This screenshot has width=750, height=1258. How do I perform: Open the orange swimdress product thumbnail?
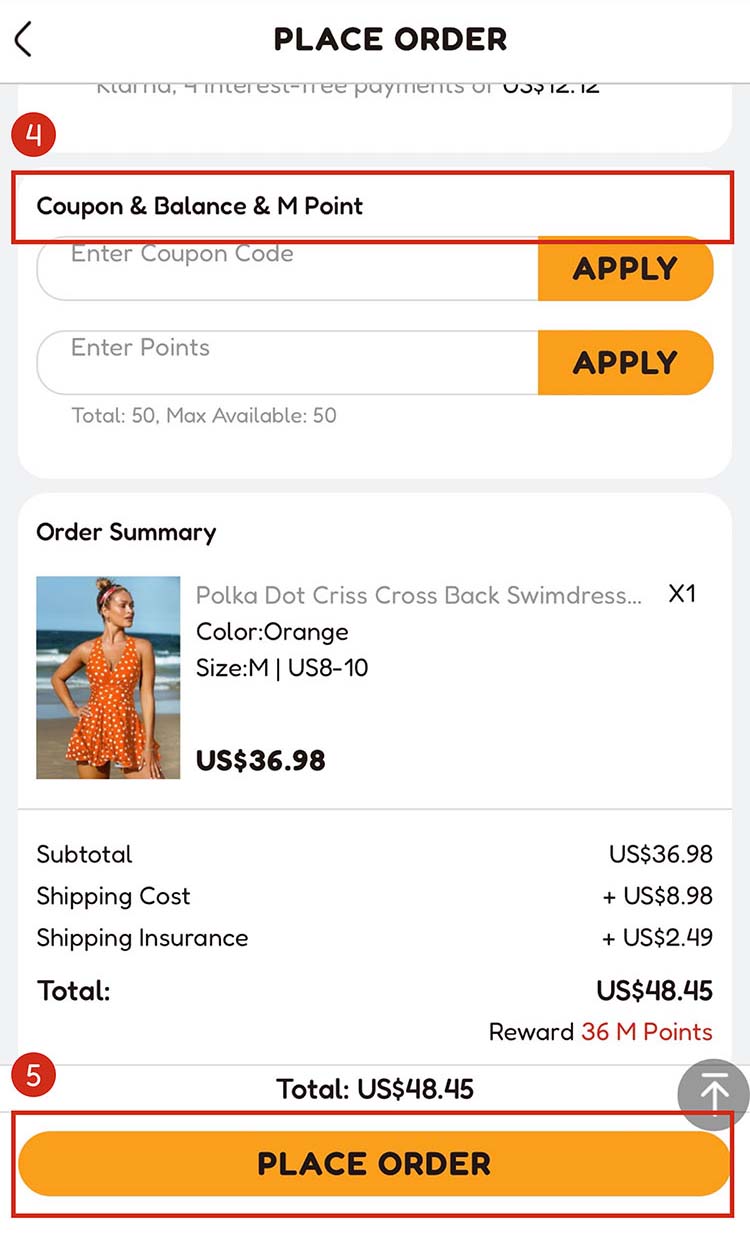click(108, 677)
